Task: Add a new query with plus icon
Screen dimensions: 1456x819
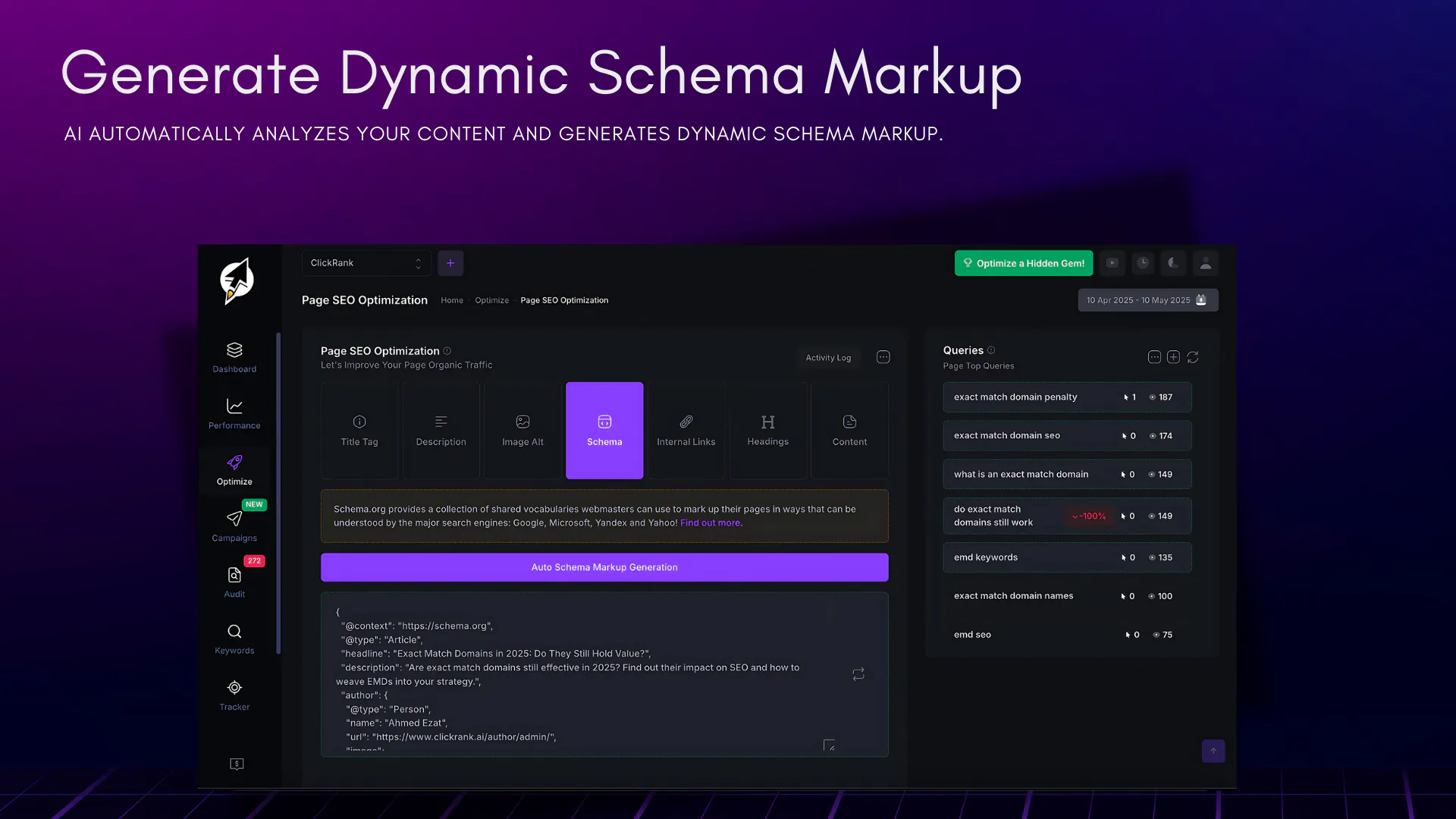Action: 1173,357
